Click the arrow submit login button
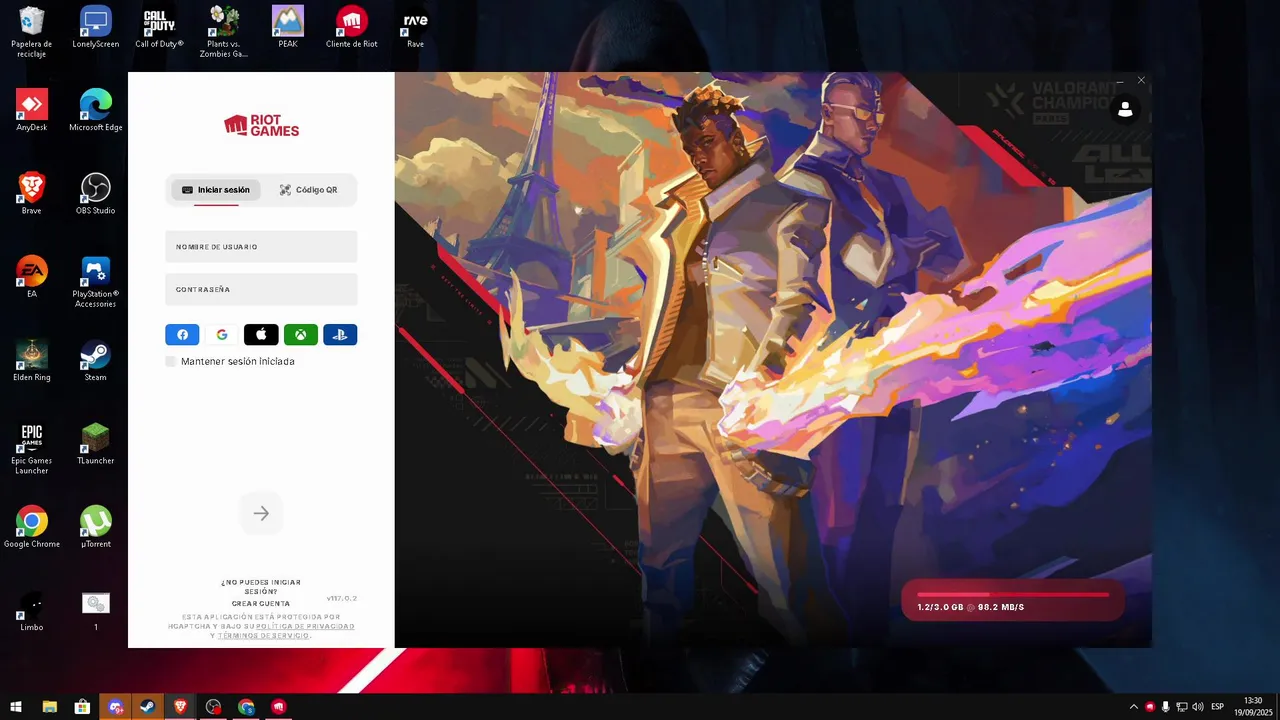The image size is (1280, 720). point(261,514)
